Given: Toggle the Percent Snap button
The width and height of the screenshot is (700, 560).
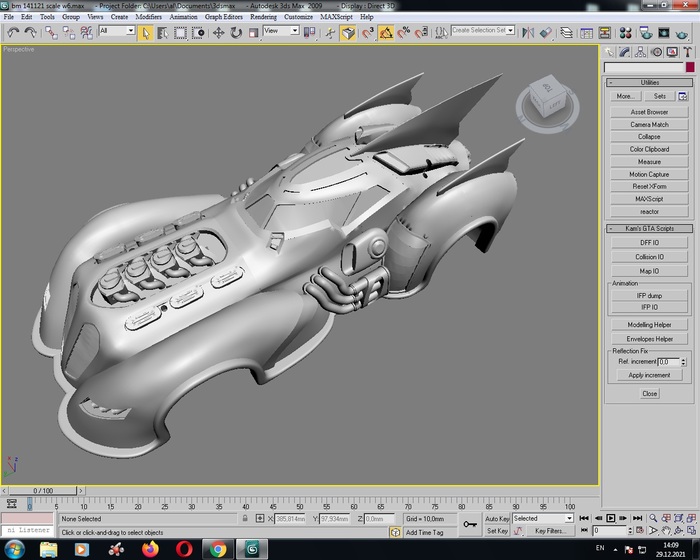Looking at the screenshot, I should pyautogui.click(x=404, y=33).
